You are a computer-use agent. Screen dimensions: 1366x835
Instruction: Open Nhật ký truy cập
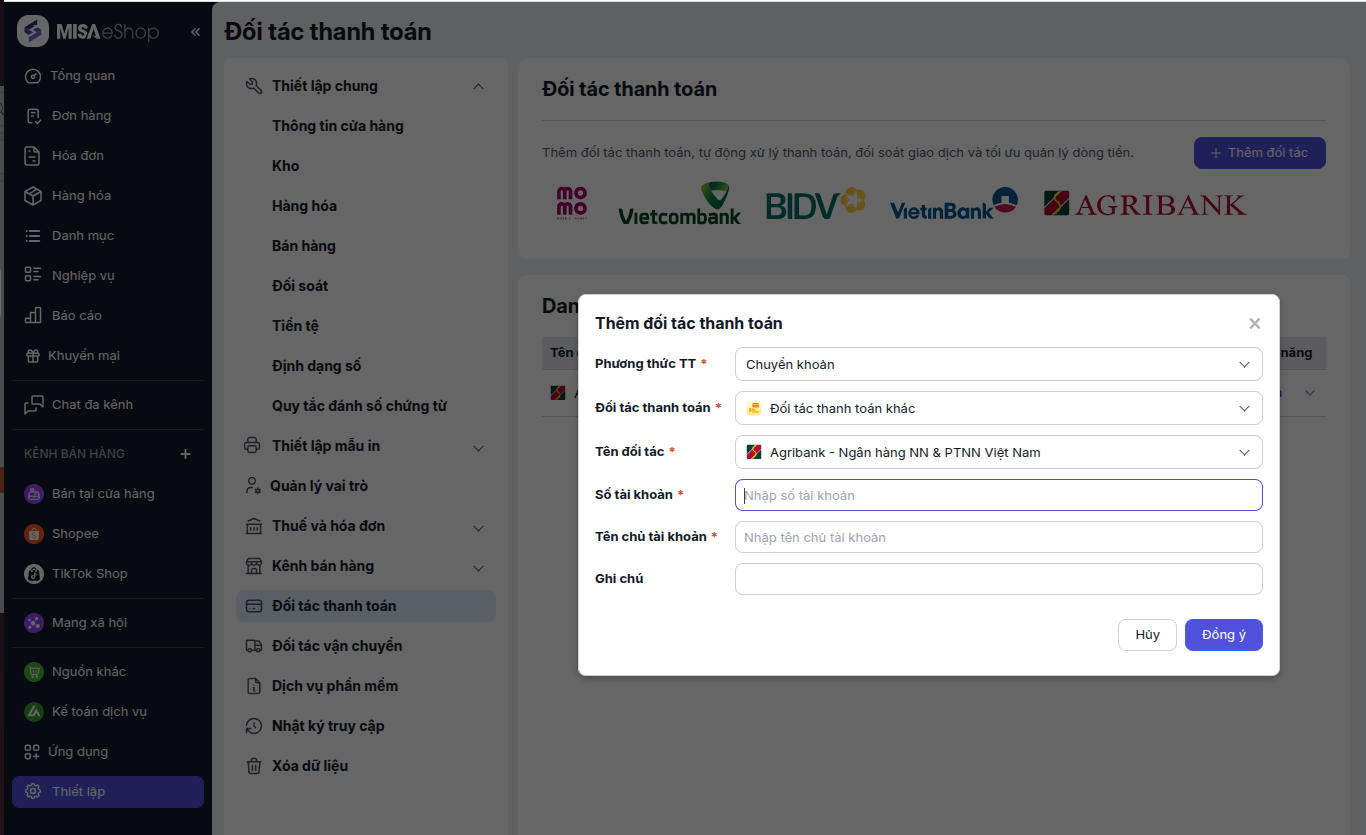tap(328, 726)
